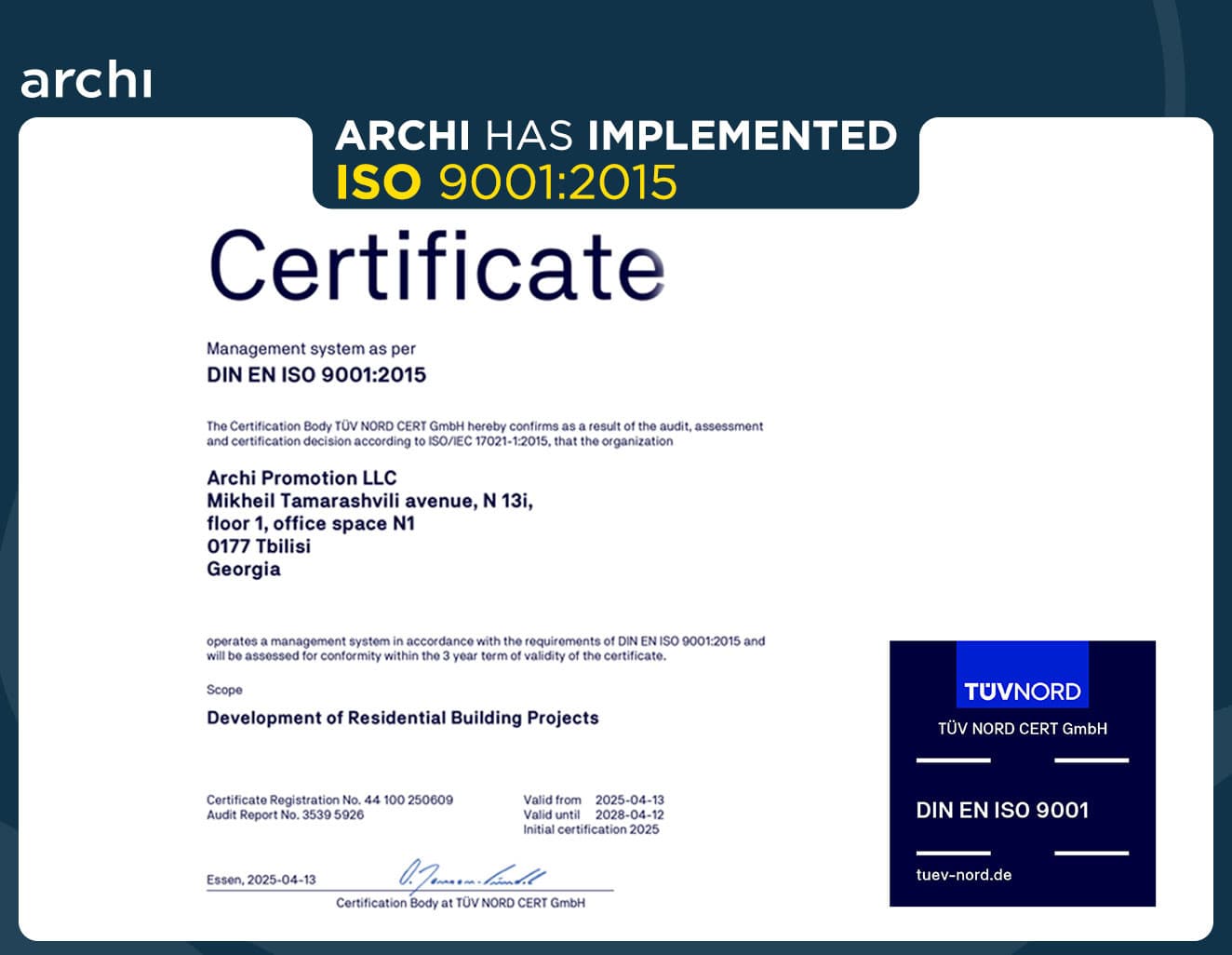This screenshot has height=955, width=1232.
Task: Click the "ARCHI HAS IMPLEMENTED" headline
Action: pyautogui.click(x=616, y=136)
